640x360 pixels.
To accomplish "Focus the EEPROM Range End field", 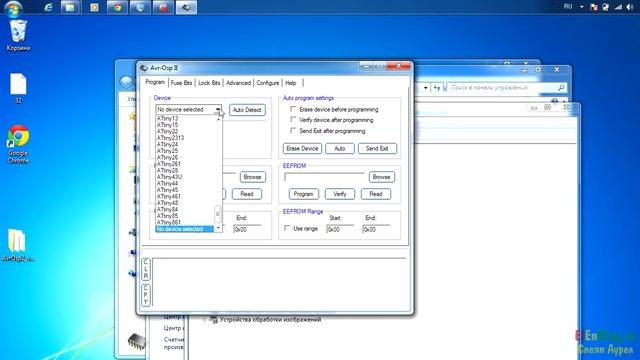I will 376,229.
